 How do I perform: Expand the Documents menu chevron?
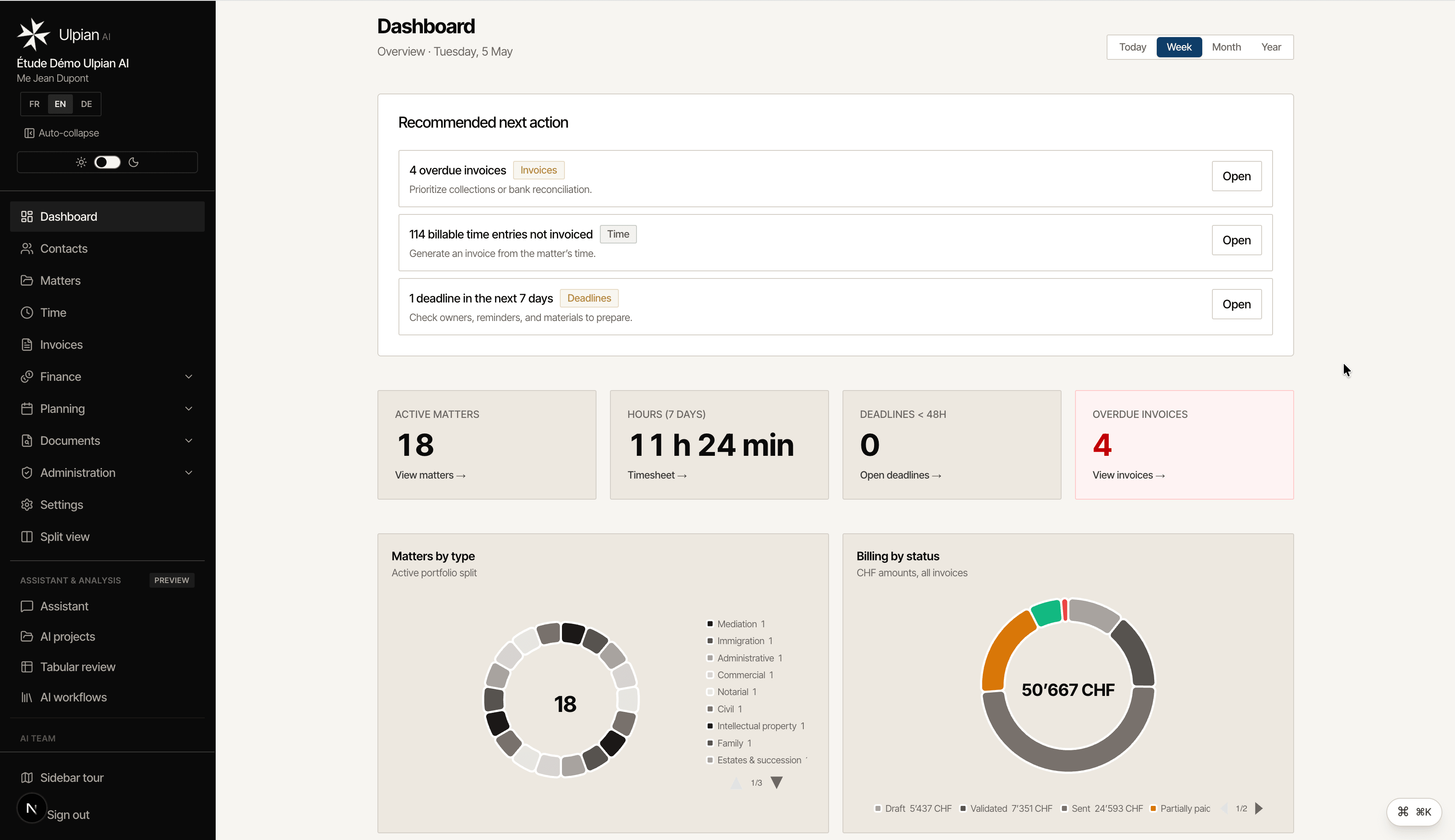click(x=189, y=441)
